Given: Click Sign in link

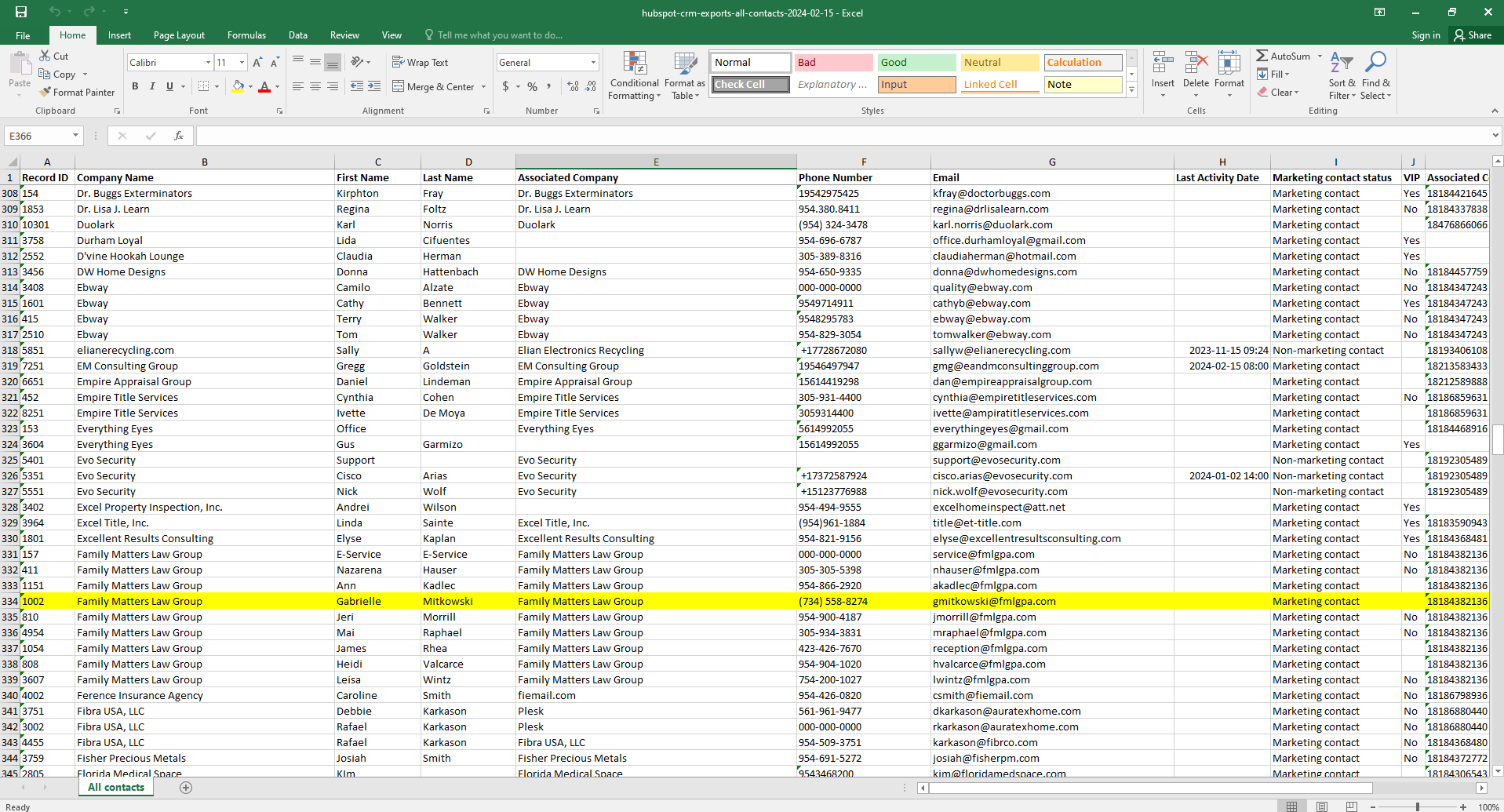Looking at the screenshot, I should point(1426,35).
